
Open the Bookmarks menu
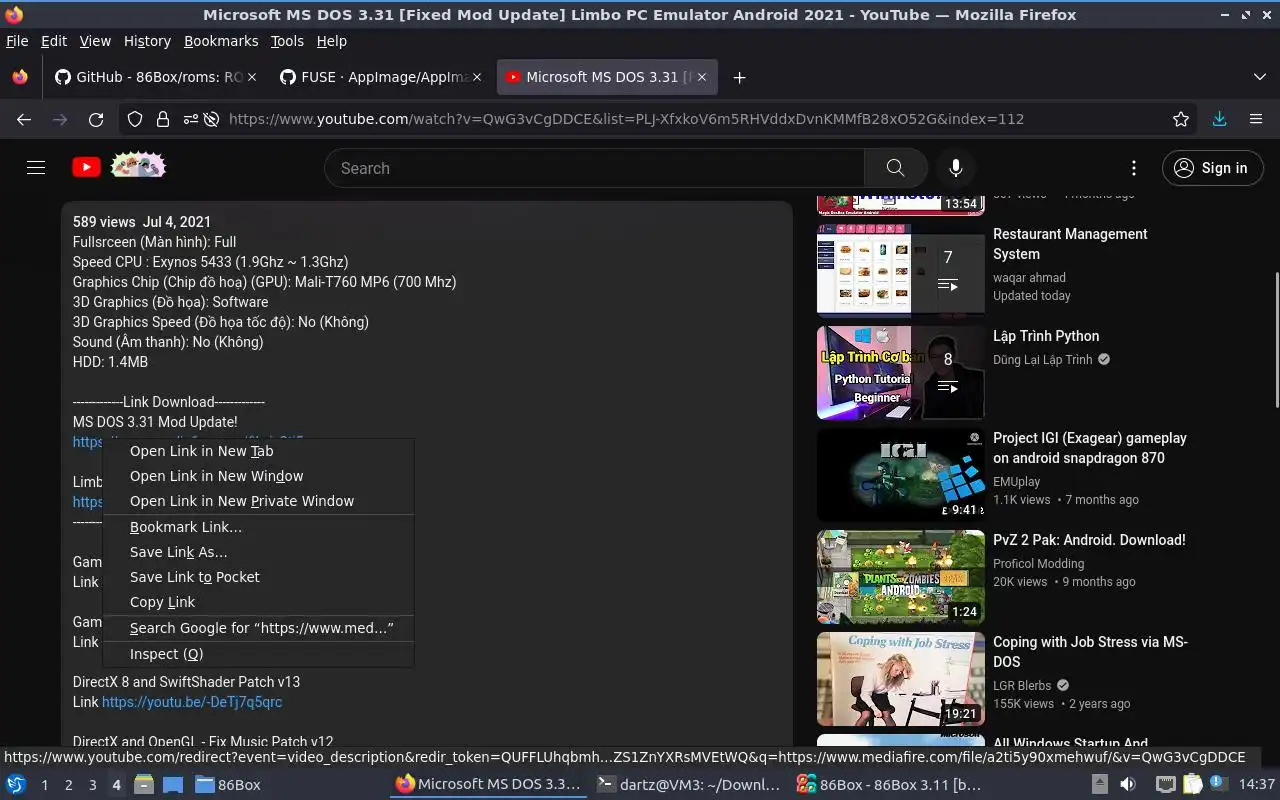pyautogui.click(x=221, y=41)
